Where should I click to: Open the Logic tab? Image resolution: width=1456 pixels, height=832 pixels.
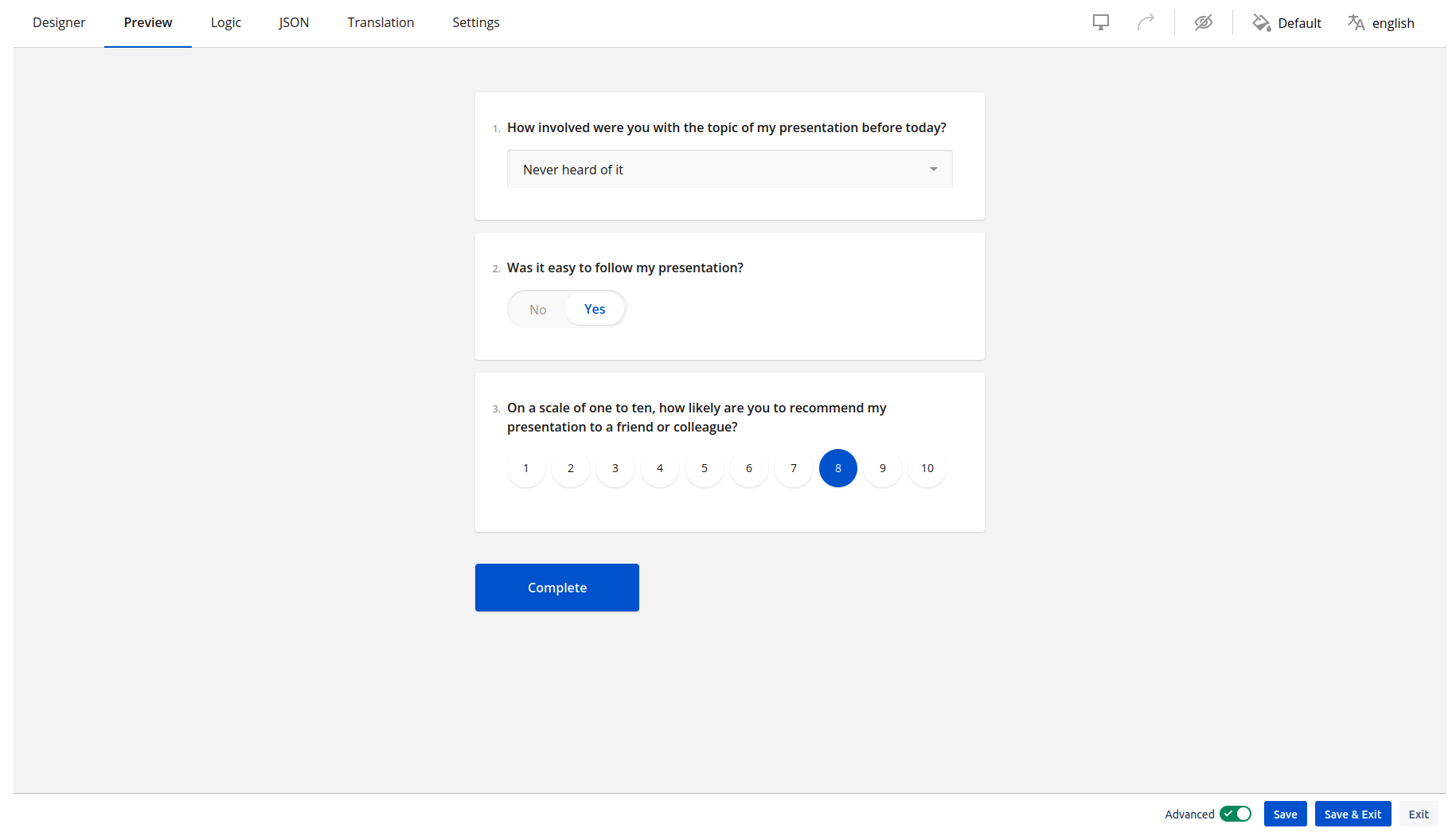(x=226, y=22)
